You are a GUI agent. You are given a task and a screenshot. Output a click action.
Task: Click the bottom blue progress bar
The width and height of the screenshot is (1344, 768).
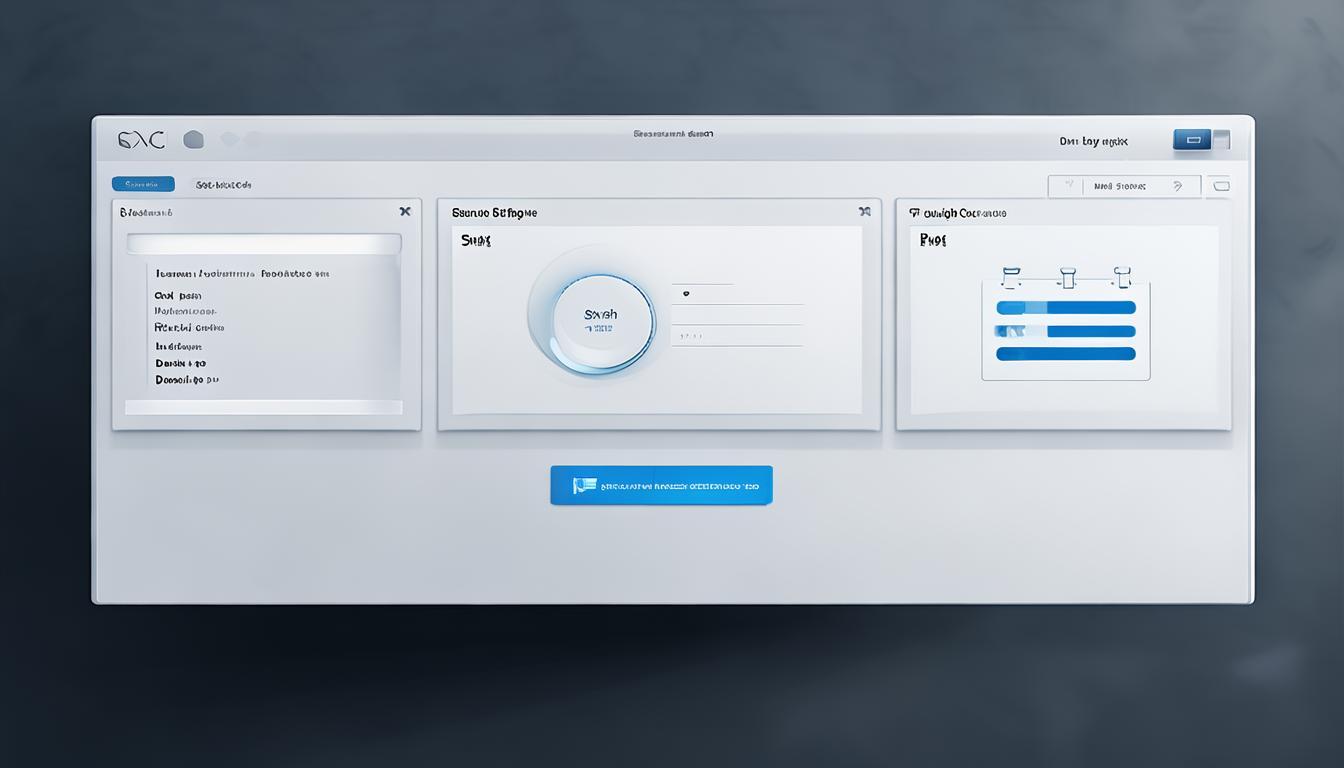[1066, 354]
